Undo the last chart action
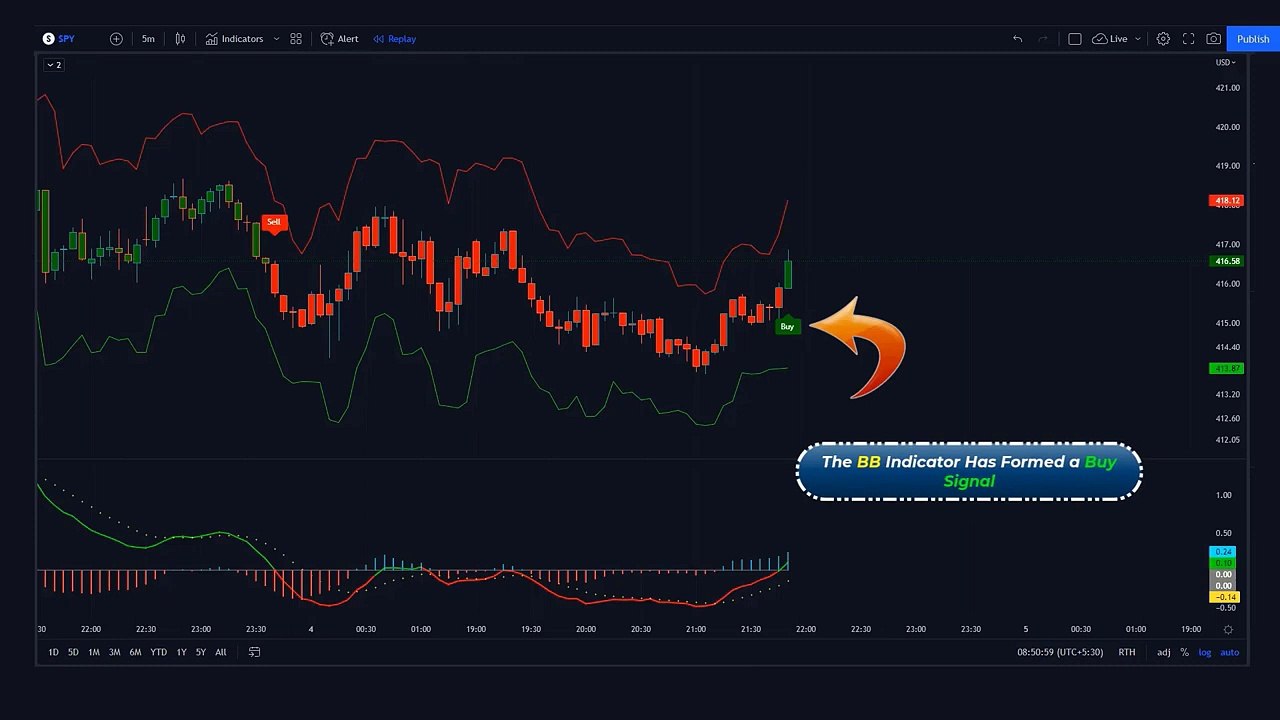The height and width of the screenshot is (720, 1280). pyautogui.click(x=1017, y=39)
